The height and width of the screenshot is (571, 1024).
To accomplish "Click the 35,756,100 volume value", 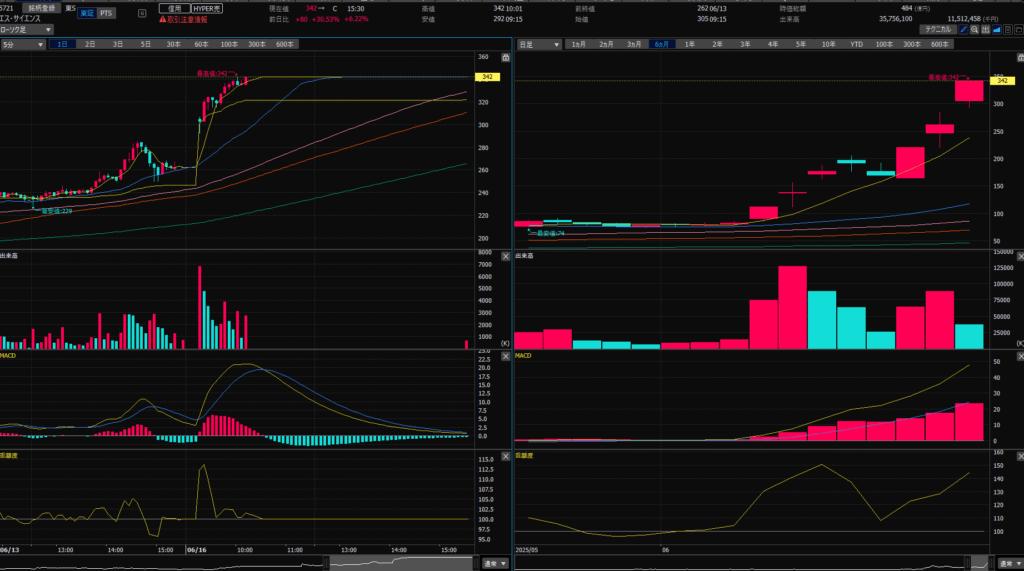I will (896, 19).
